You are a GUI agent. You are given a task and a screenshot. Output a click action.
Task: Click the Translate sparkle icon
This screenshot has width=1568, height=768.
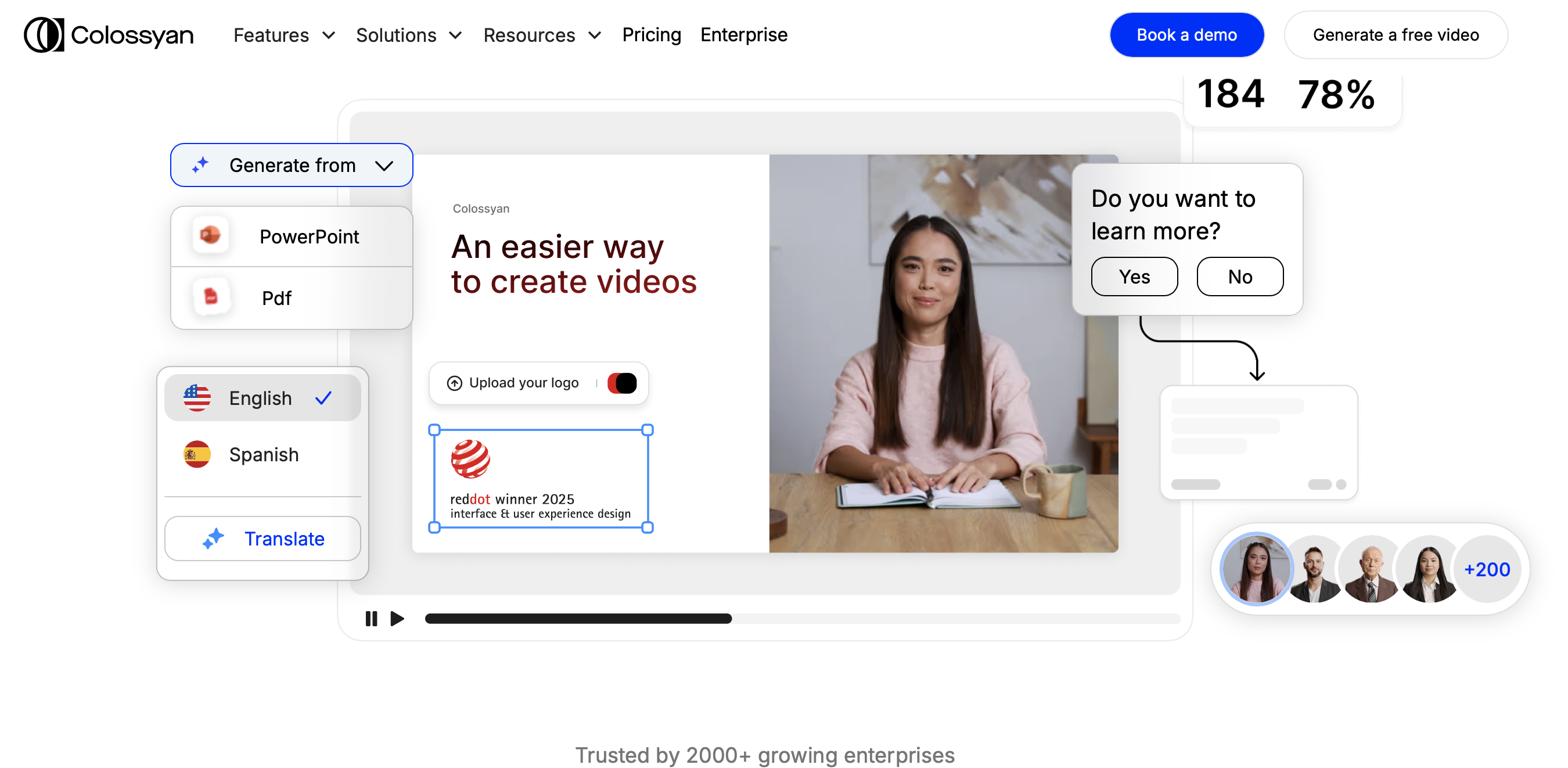[x=213, y=539]
